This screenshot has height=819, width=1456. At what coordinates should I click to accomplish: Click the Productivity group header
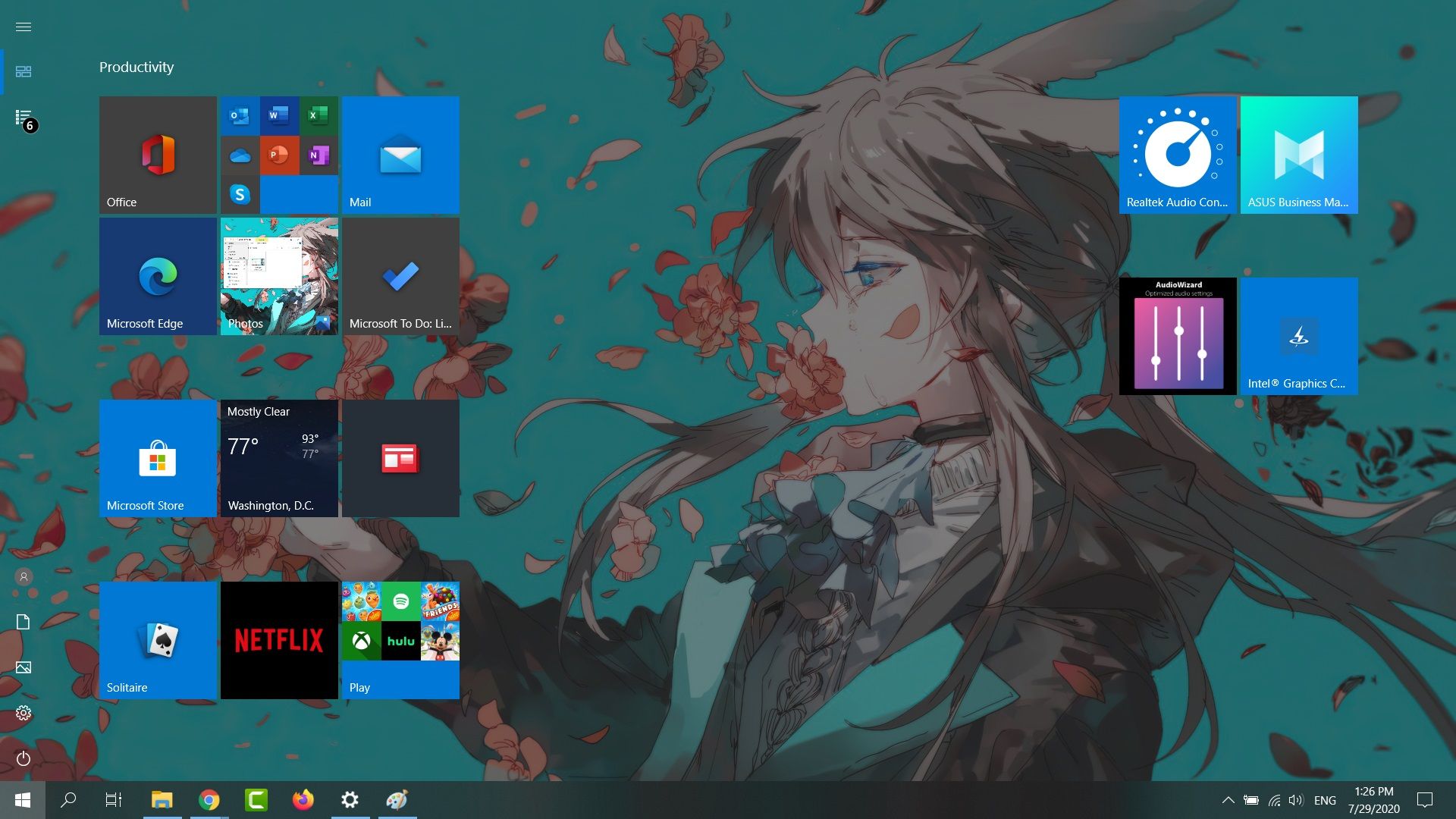pyautogui.click(x=136, y=67)
